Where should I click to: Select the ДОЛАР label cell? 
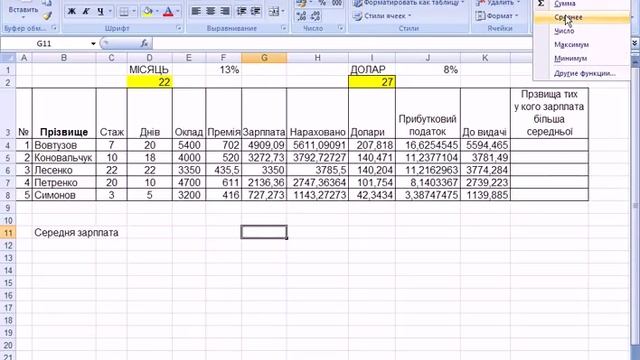[372, 69]
